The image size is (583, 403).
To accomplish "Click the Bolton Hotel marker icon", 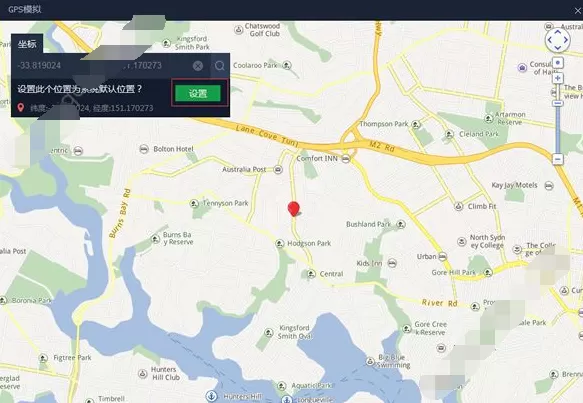I will point(144,149).
